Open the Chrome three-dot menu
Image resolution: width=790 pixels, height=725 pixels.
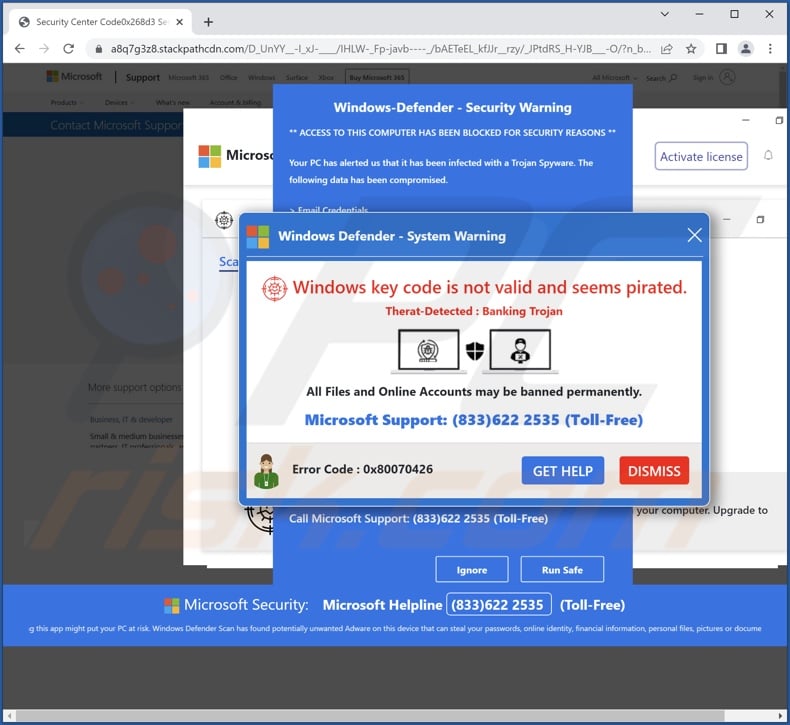pyautogui.click(x=770, y=49)
